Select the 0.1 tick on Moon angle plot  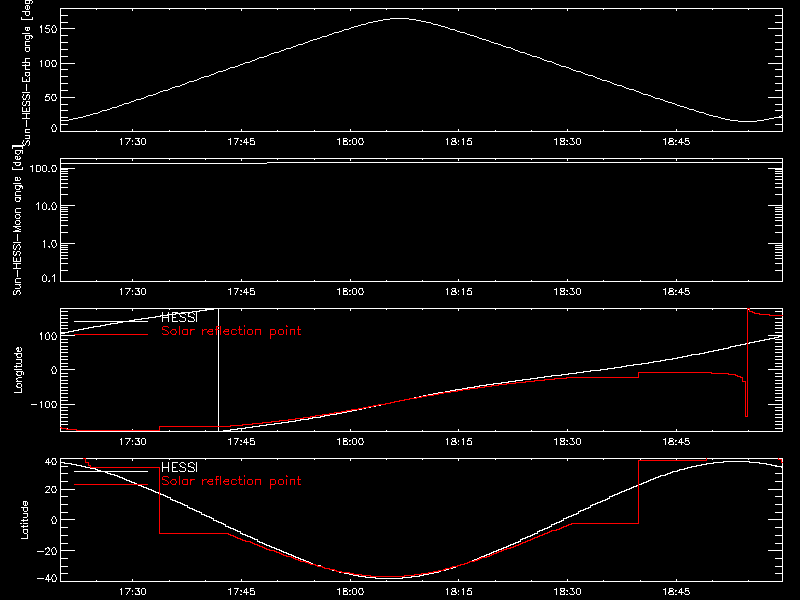[x=49, y=279]
